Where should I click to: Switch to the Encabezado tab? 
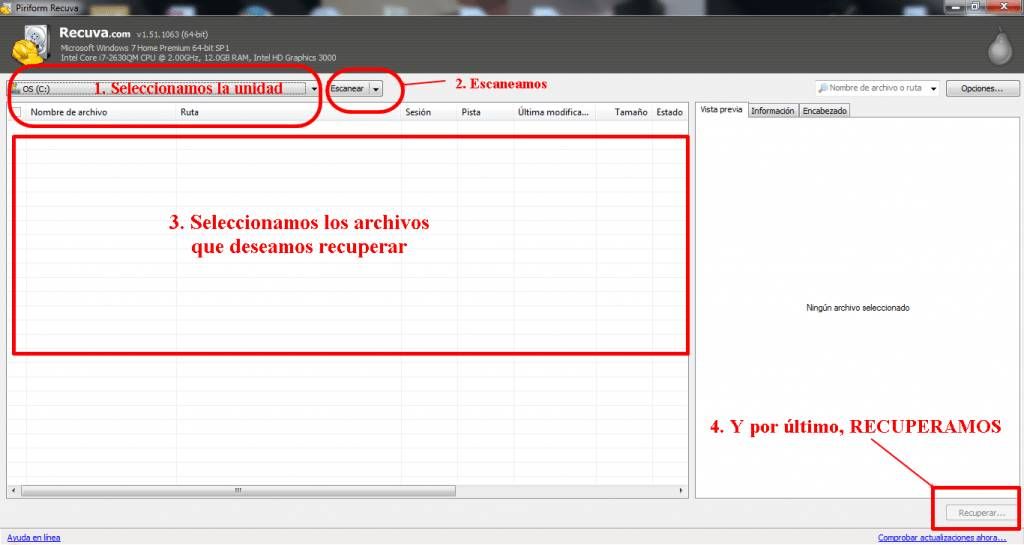825,111
